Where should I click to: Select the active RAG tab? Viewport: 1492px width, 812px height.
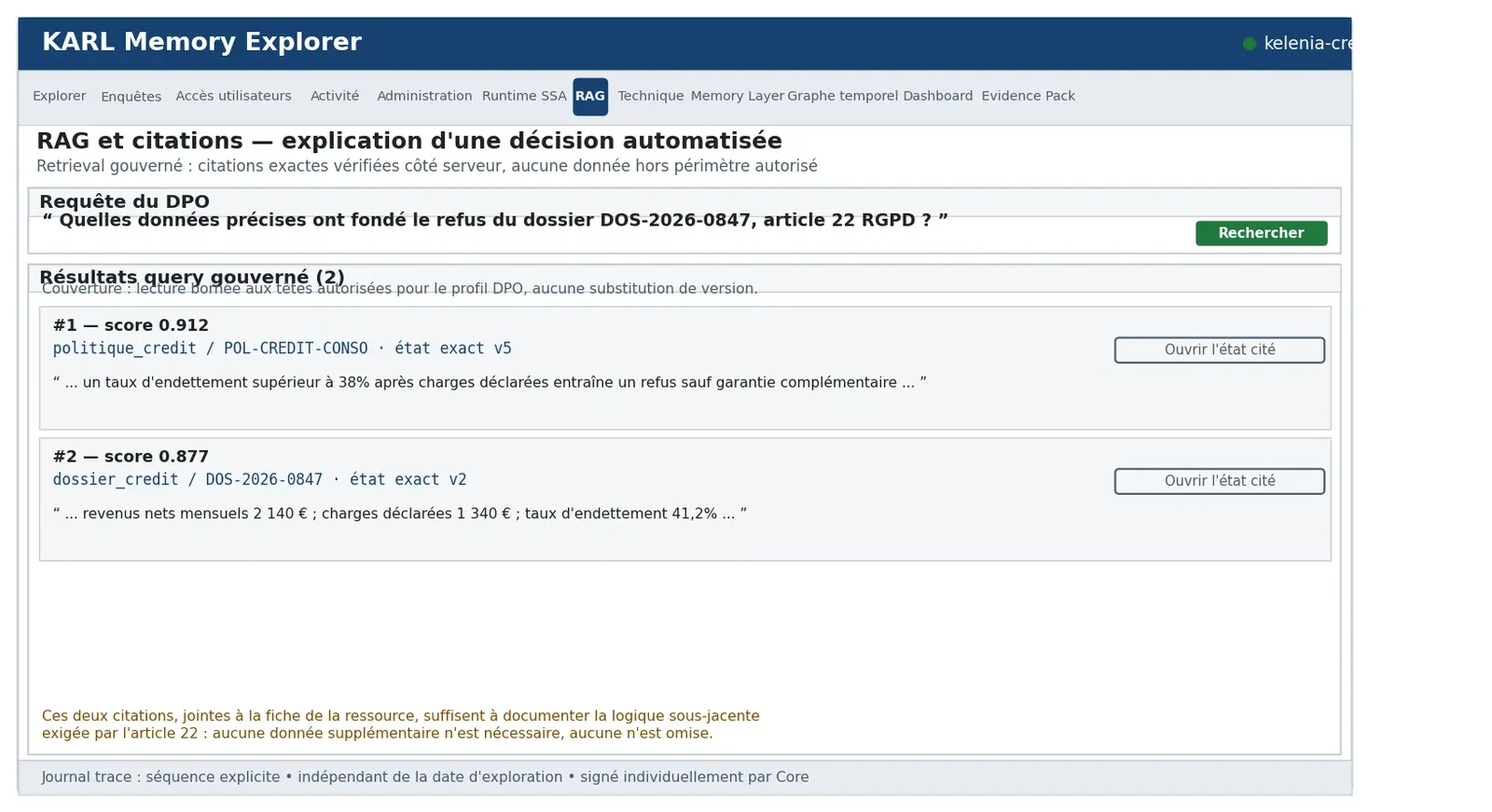(x=590, y=96)
